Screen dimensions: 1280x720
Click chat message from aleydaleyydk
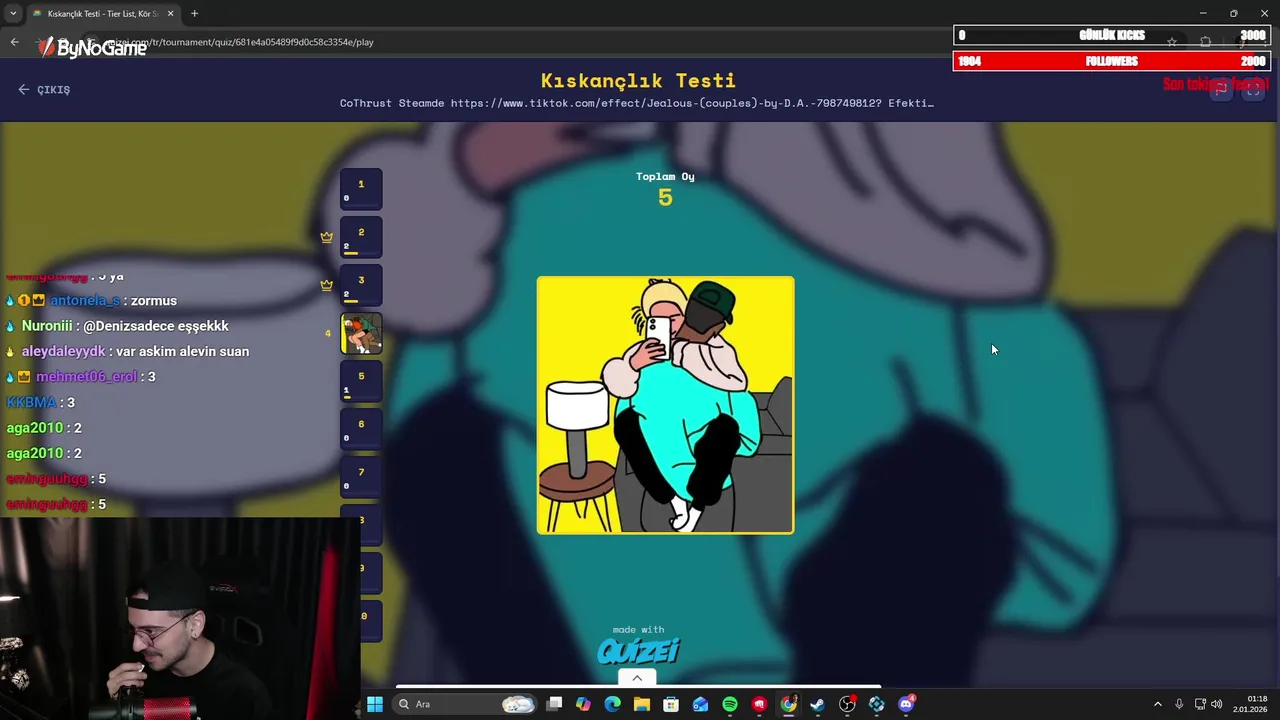pyautogui.click(x=127, y=351)
